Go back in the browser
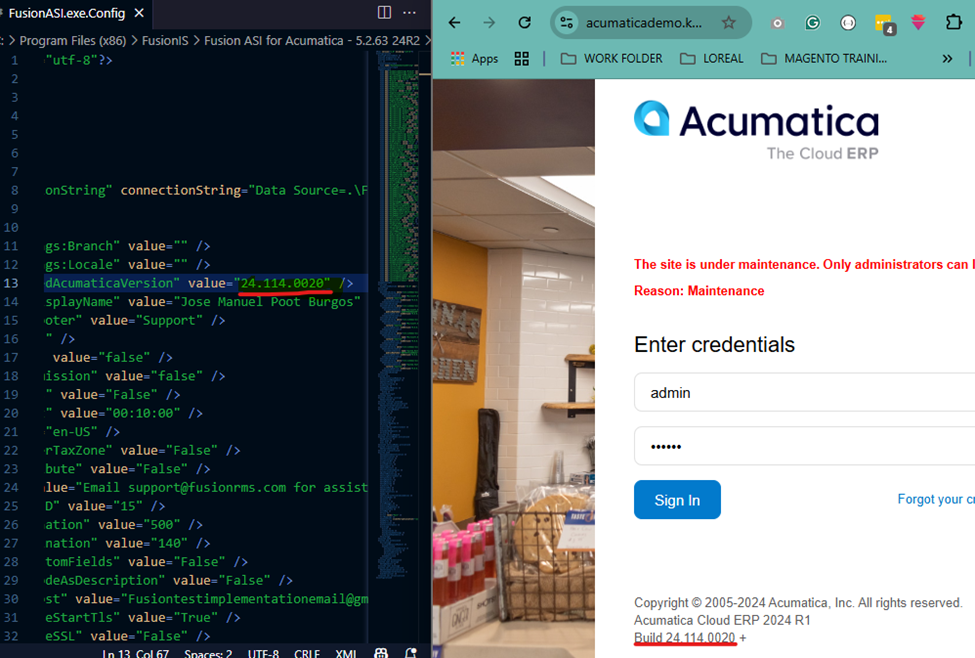Screen dimensions: 975x658 tap(455, 23)
